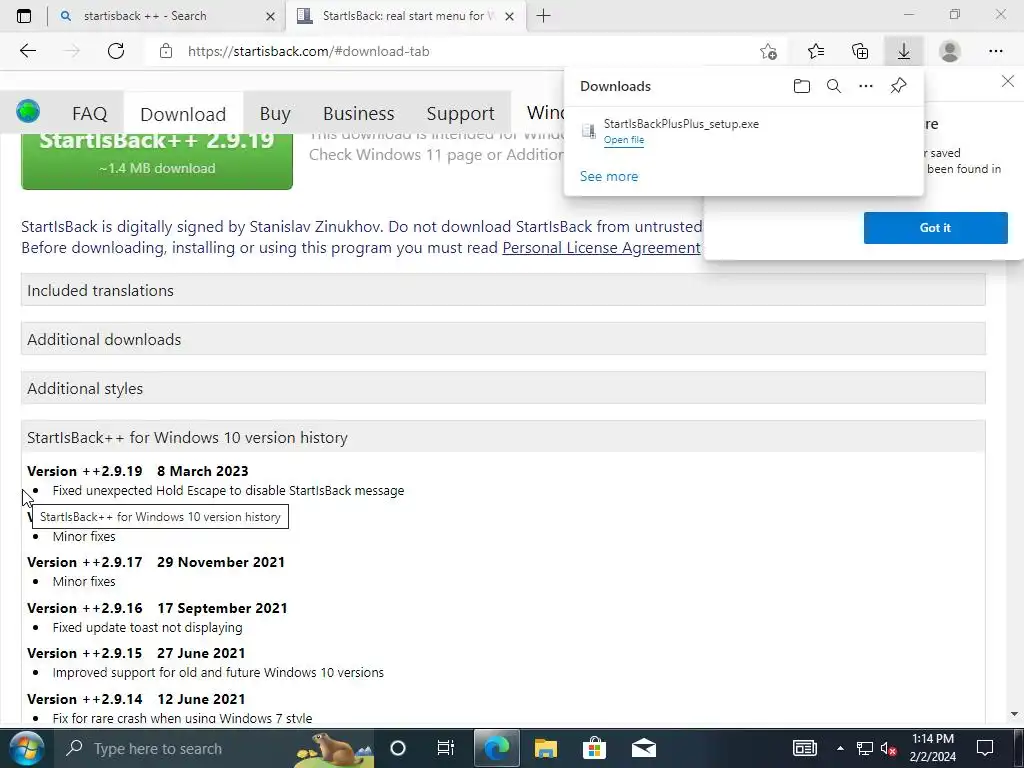Expand Additional styles section
Image resolution: width=1024 pixels, height=768 pixels.
(x=503, y=388)
